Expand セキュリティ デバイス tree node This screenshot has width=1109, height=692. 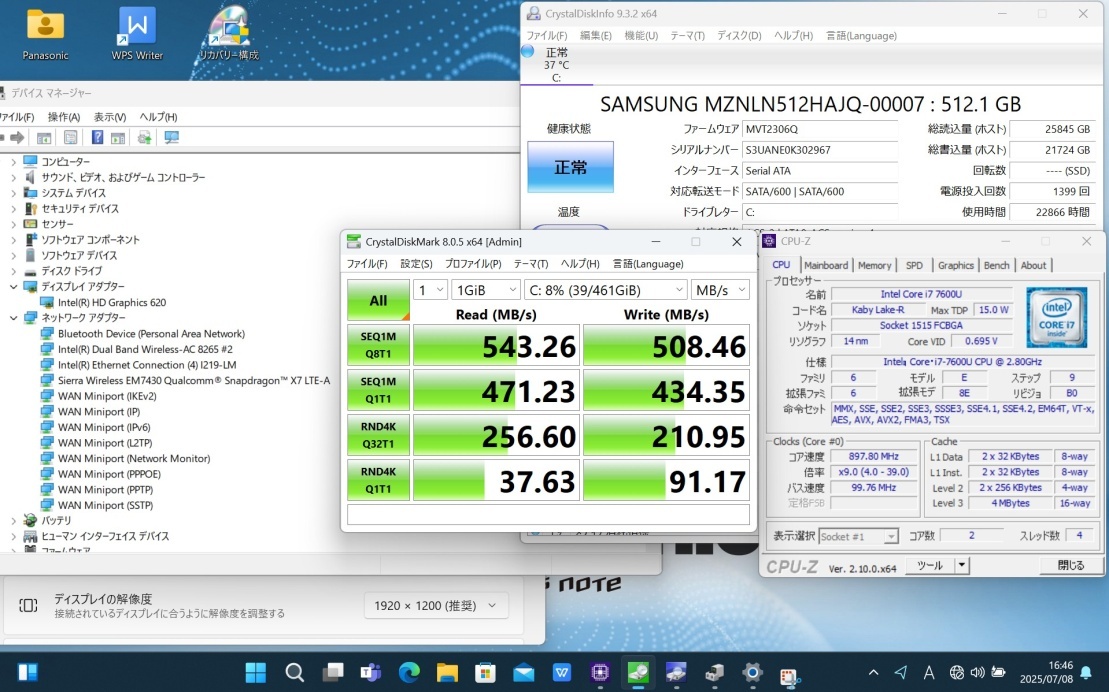tap(13, 209)
